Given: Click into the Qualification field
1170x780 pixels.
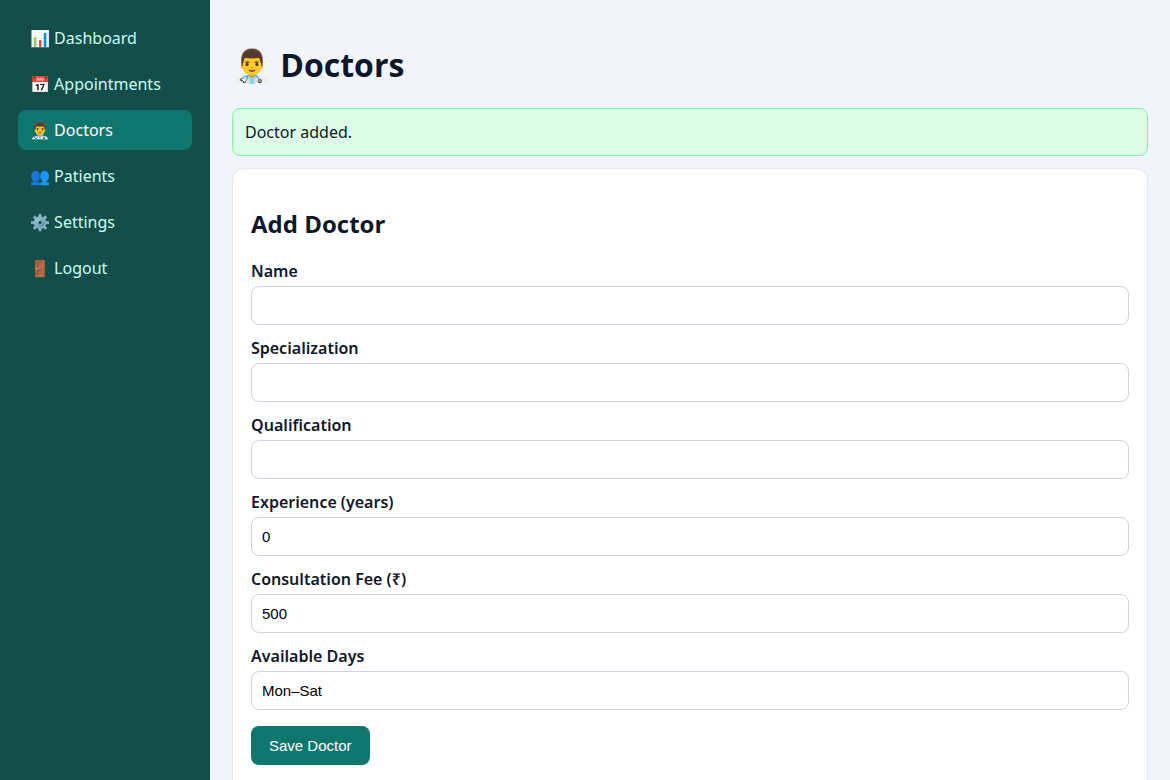Looking at the screenshot, I should click(689, 459).
